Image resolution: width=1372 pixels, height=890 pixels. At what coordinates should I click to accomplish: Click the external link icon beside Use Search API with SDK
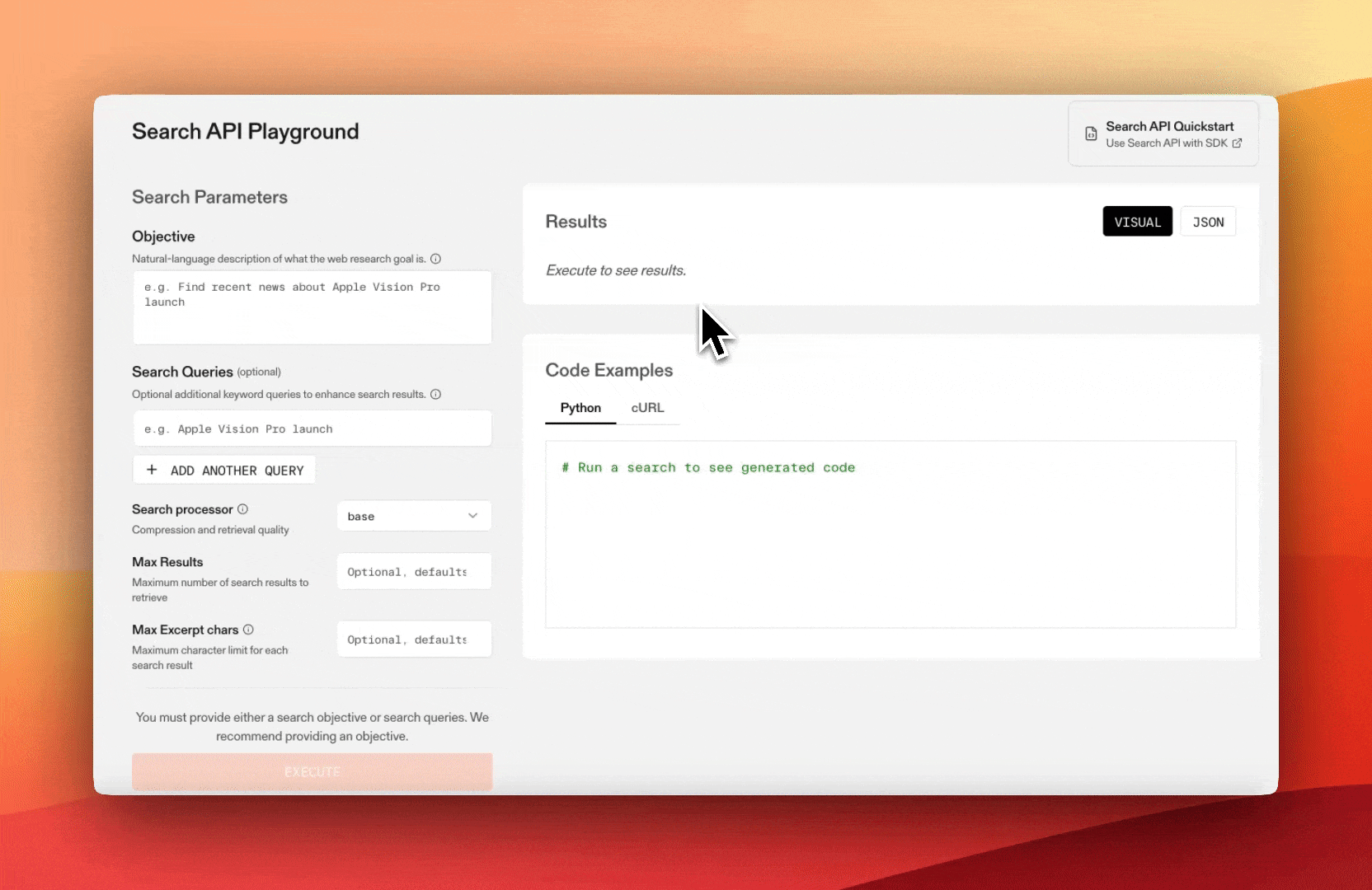tap(1238, 143)
